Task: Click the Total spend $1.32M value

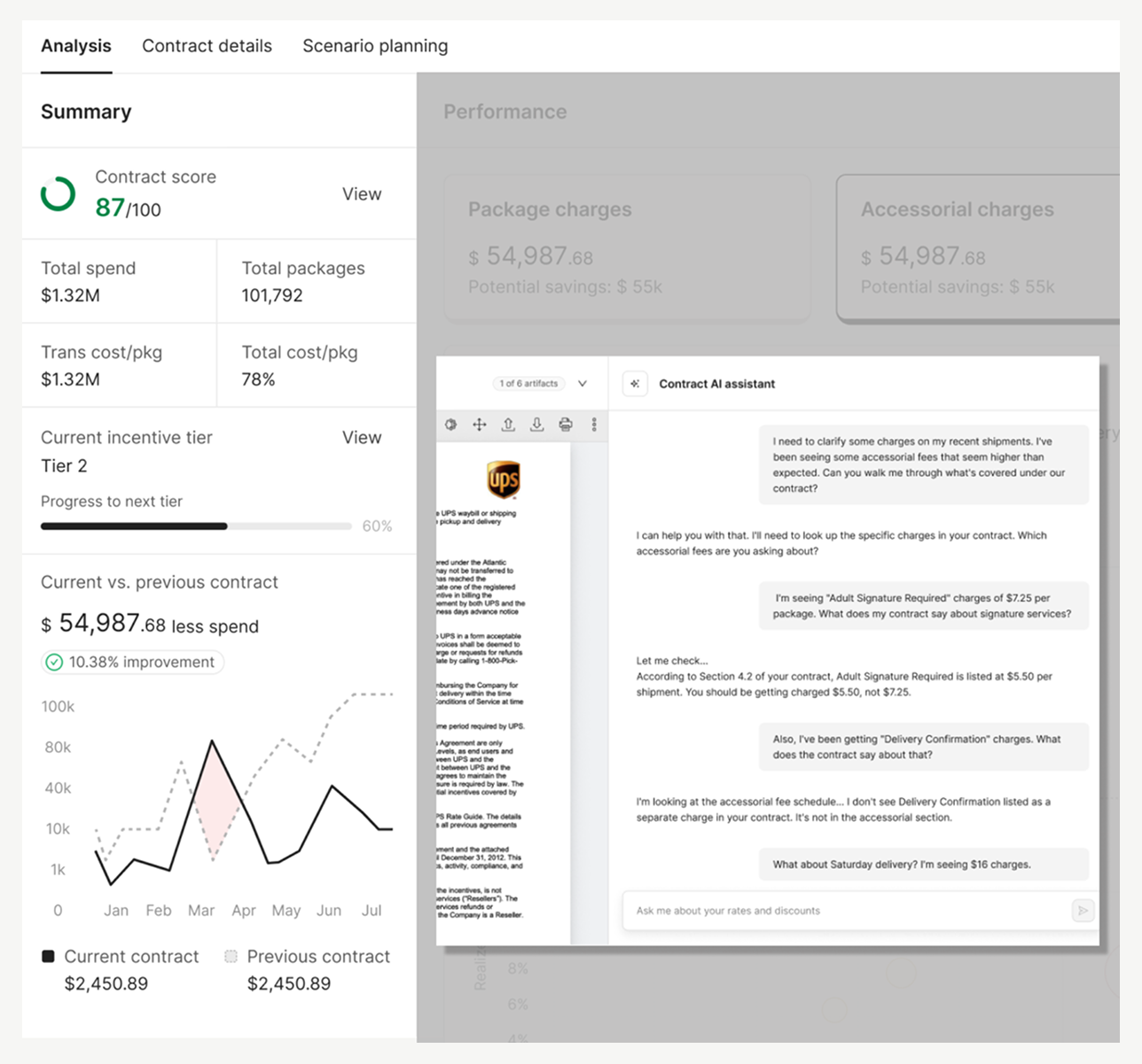Action: tap(70, 295)
